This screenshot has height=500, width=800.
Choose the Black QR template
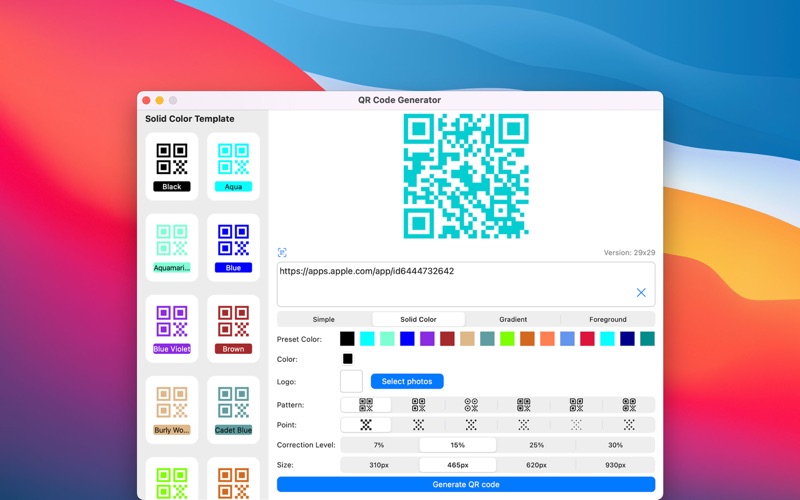click(x=172, y=166)
